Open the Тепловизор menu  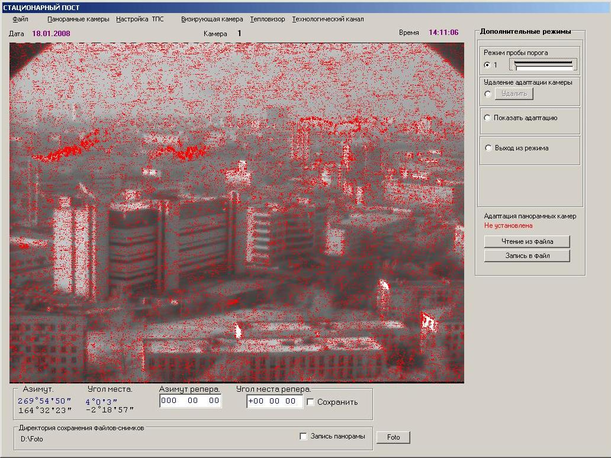pyautogui.click(x=267, y=19)
